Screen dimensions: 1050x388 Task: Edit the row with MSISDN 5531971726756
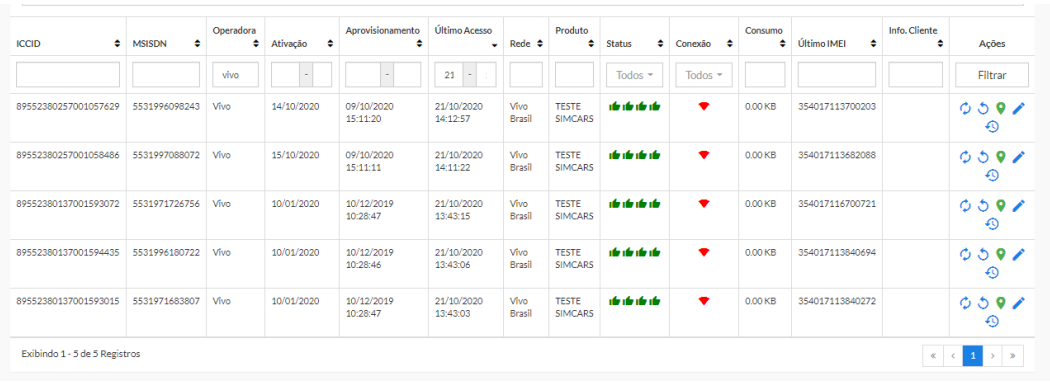(x=1019, y=206)
